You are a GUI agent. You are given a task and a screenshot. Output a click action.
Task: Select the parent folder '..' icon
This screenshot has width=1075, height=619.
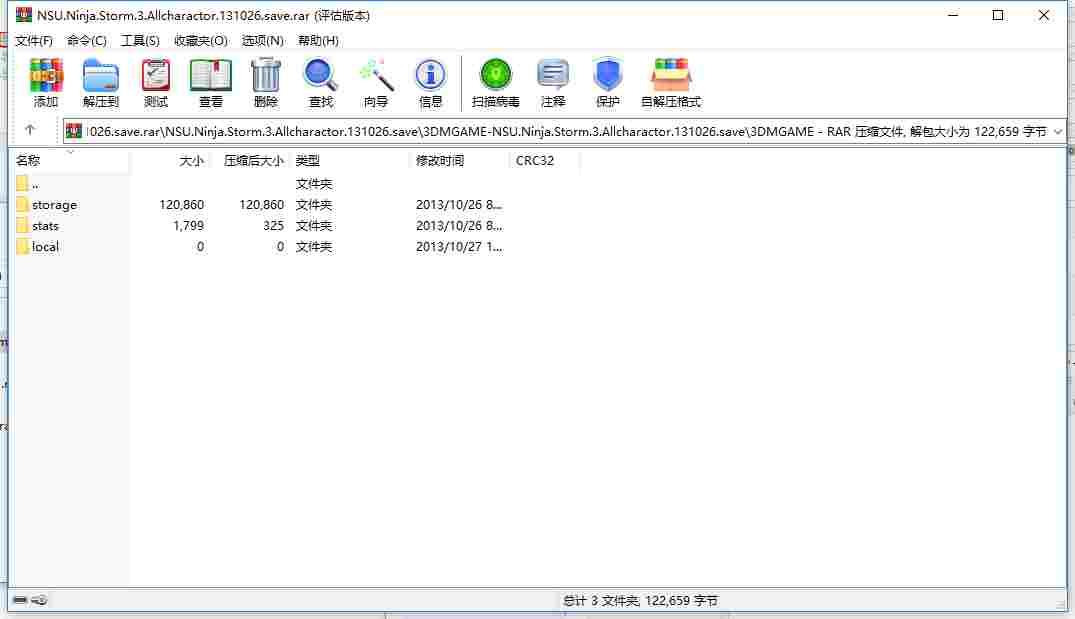(x=22, y=184)
